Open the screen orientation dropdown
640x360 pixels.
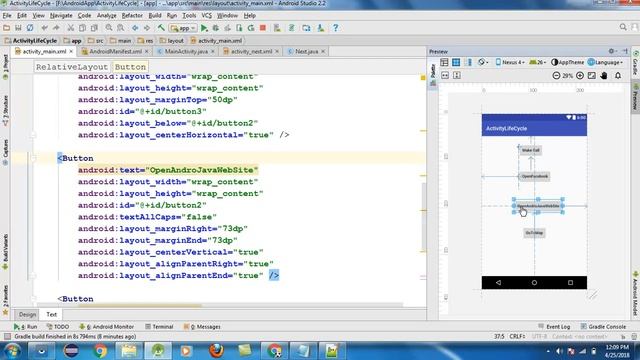point(483,62)
